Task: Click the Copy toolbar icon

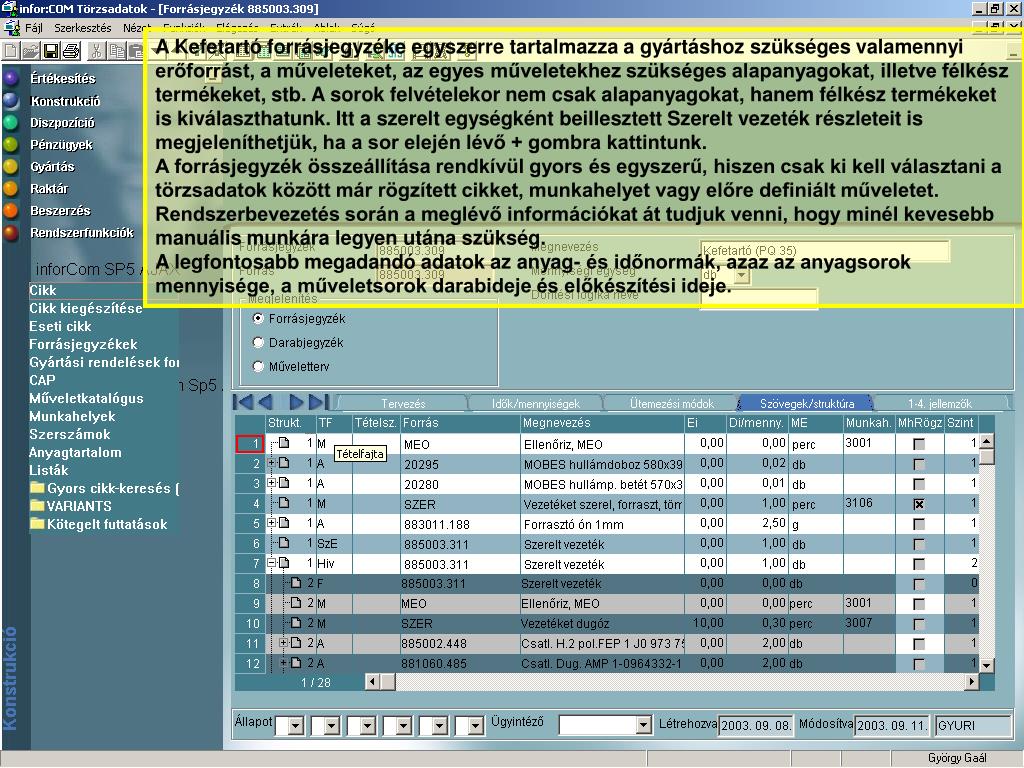Action: pyautogui.click(x=117, y=51)
